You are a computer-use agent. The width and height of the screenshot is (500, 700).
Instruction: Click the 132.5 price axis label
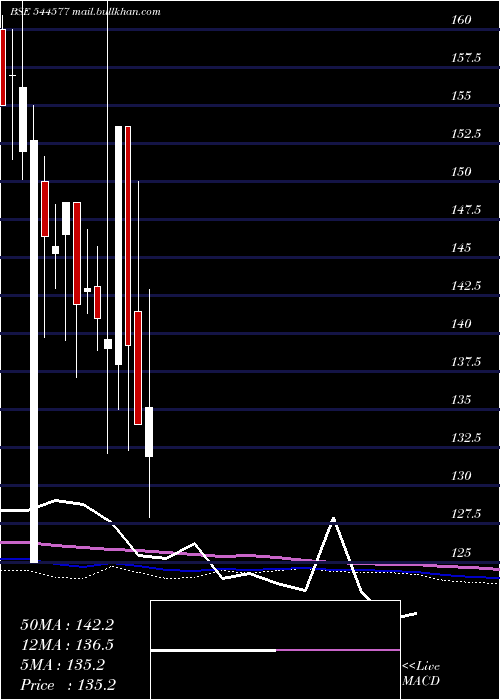(466, 438)
